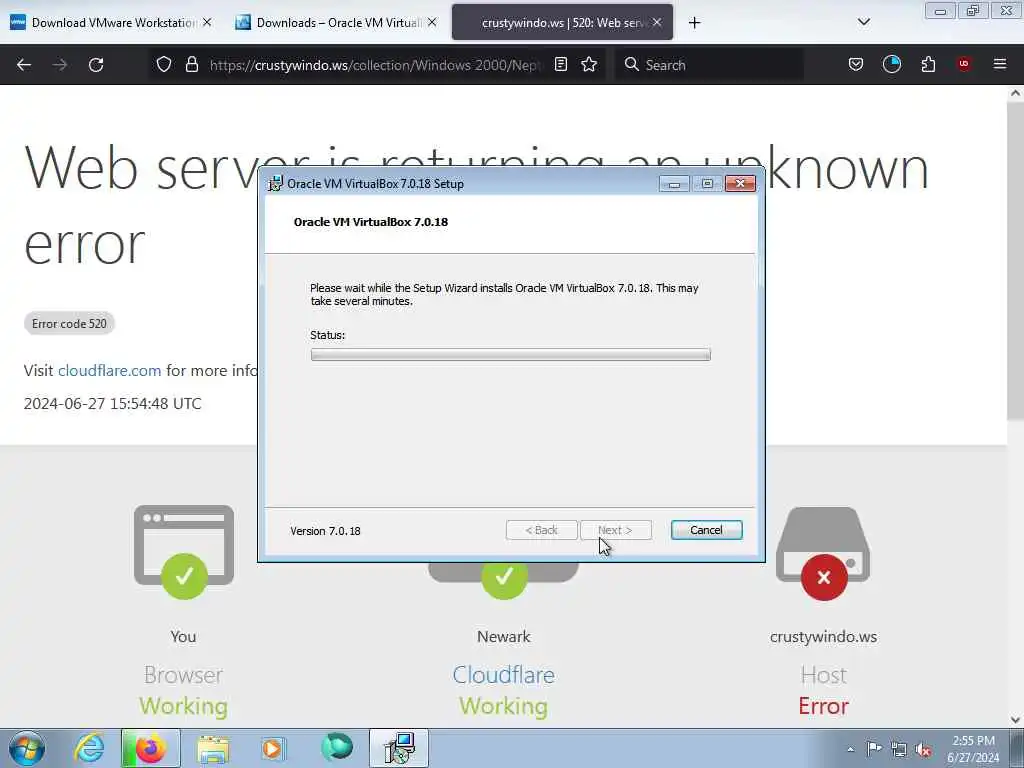Open the Firefox hamburger menu
1024x768 pixels.
pos(1000,64)
